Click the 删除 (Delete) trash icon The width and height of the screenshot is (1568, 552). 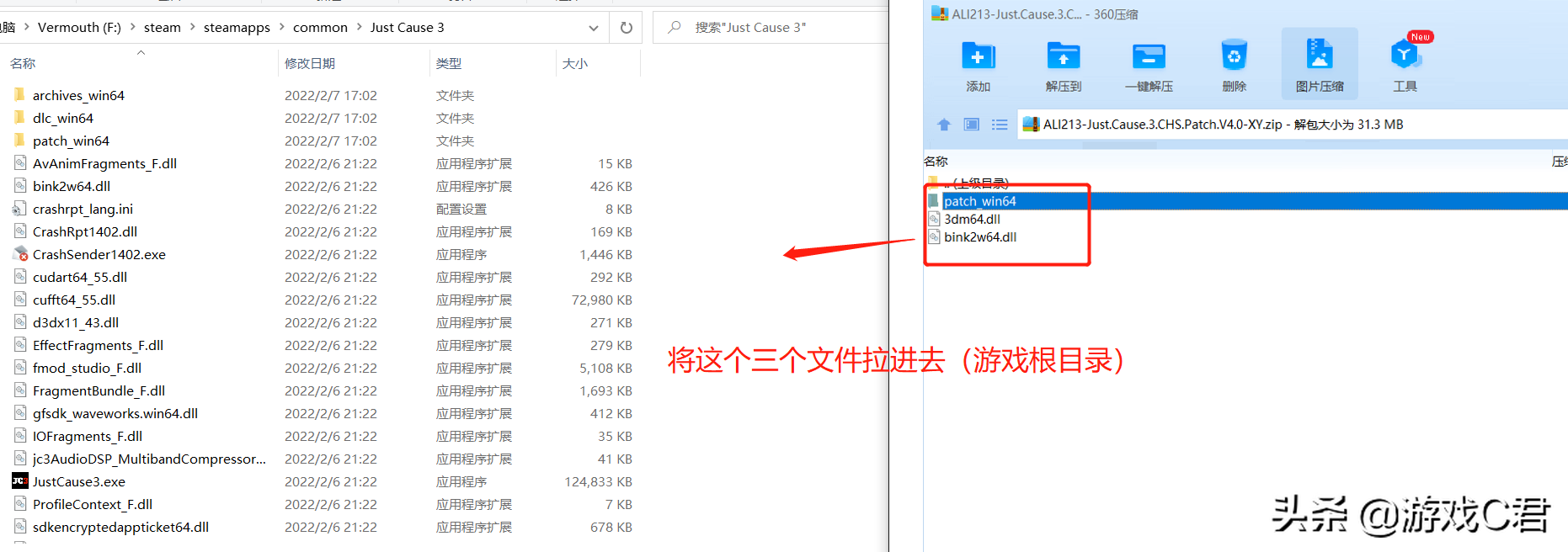pyautogui.click(x=1234, y=65)
